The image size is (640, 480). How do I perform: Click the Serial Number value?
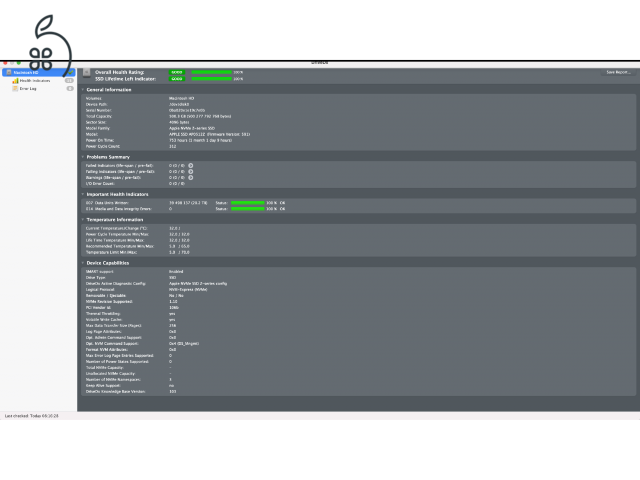(187, 110)
